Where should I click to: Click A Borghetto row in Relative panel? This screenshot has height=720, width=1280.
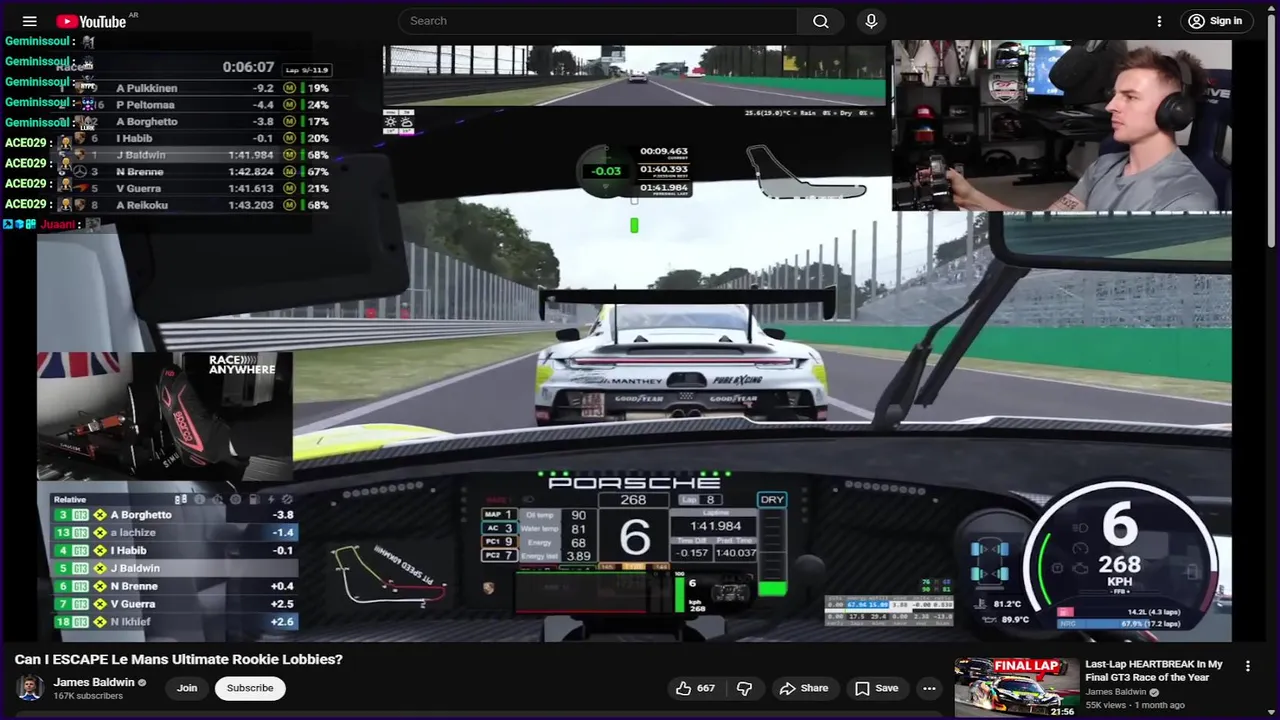pyautogui.click(x=174, y=515)
